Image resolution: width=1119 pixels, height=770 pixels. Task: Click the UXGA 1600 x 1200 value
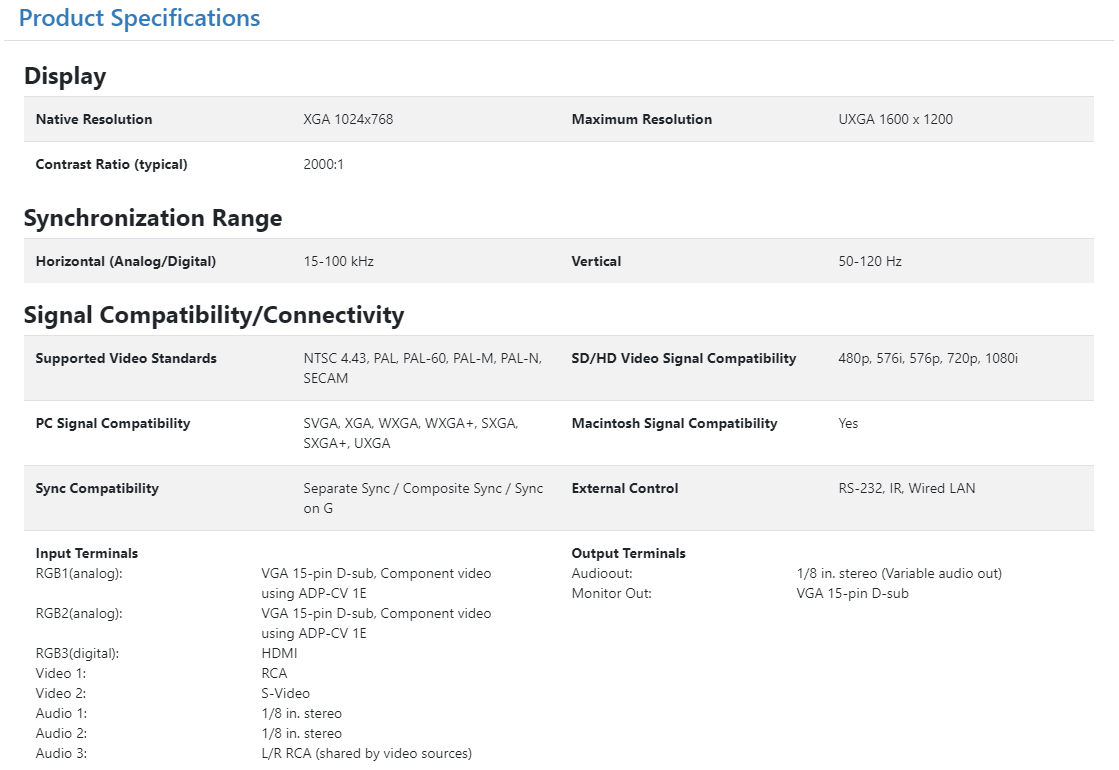click(895, 119)
